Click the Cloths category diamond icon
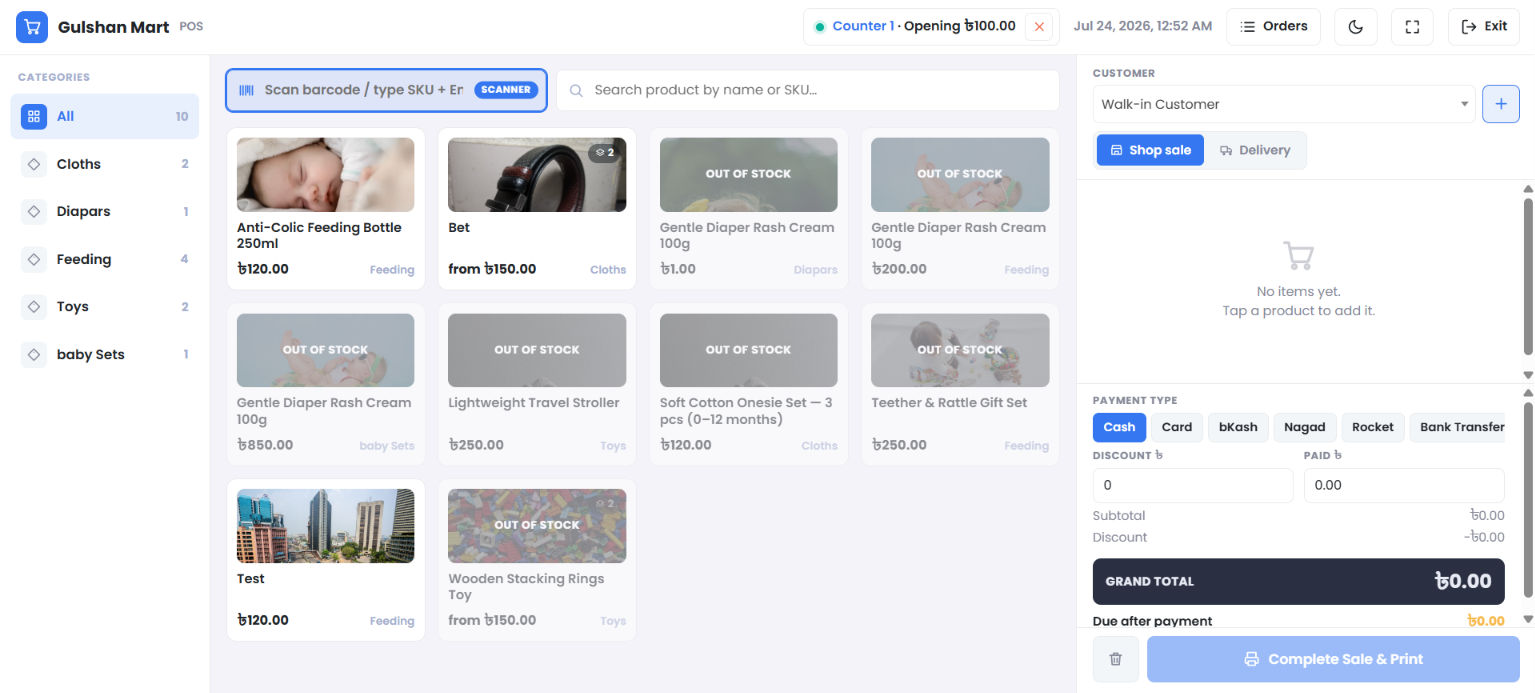This screenshot has height=693, width=1535. pyautogui.click(x=34, y=164)
